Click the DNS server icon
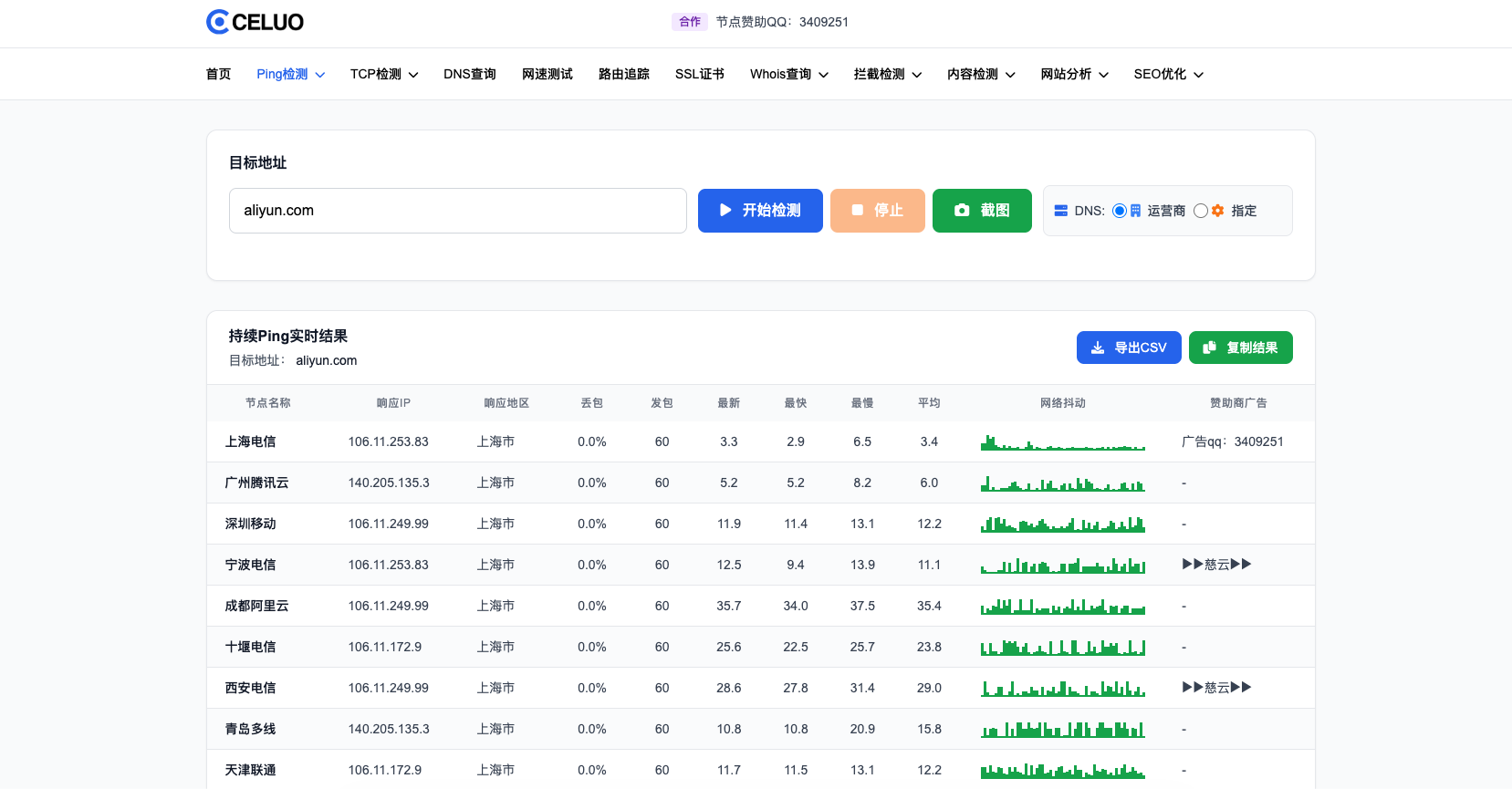 [1061, 211]
